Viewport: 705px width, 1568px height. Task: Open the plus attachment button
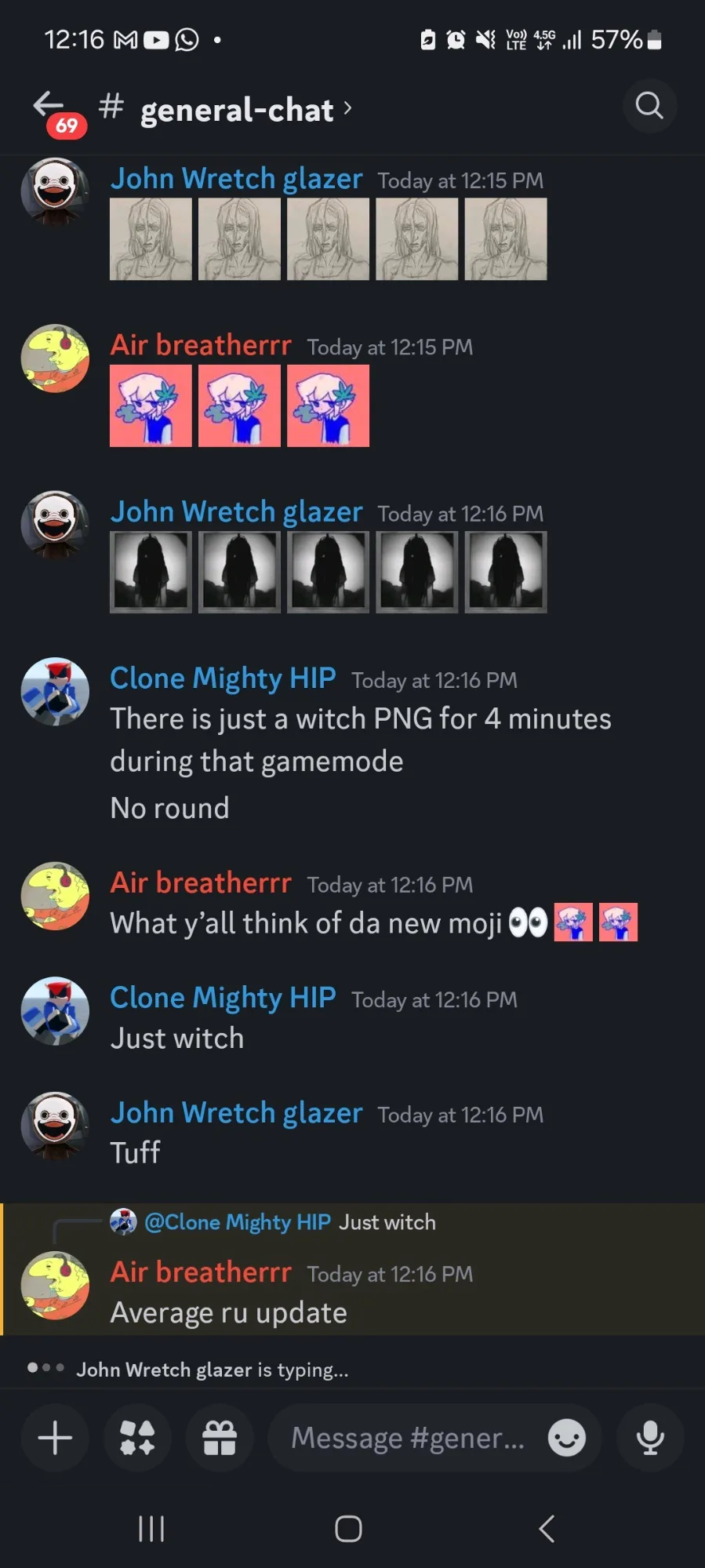(x=55, y=1438)
